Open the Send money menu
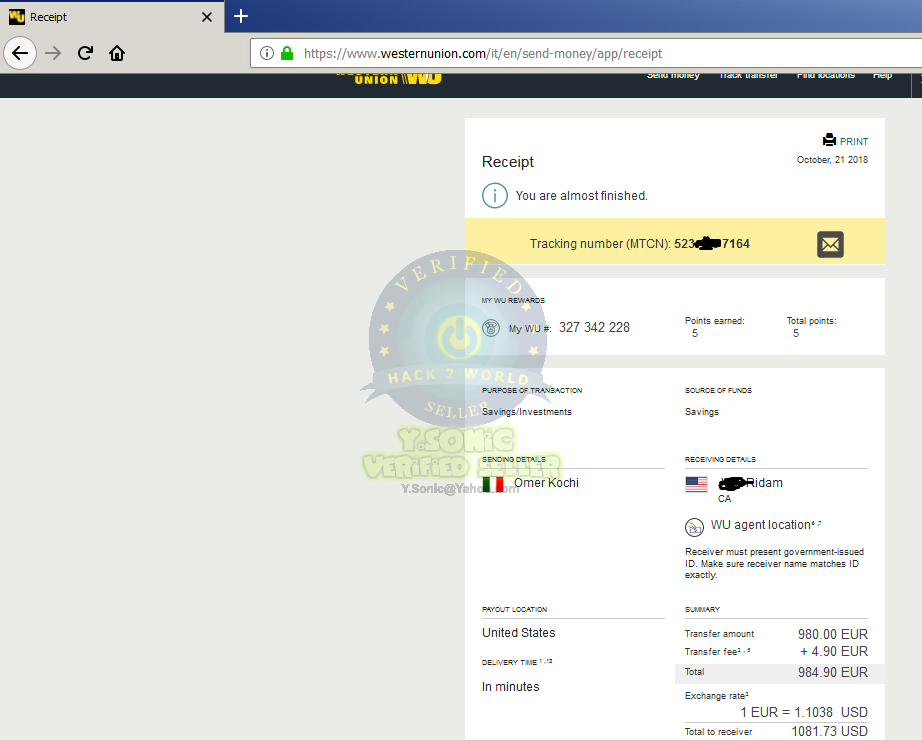This screenshot has height=741, width=922. coord(673,75)
